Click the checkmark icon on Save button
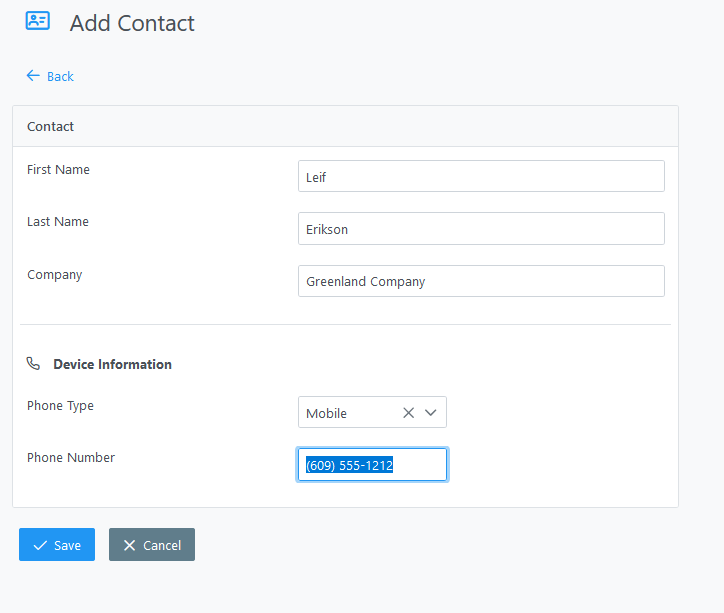Viewport: 724px width, 613px height. [x=40, y=546]
